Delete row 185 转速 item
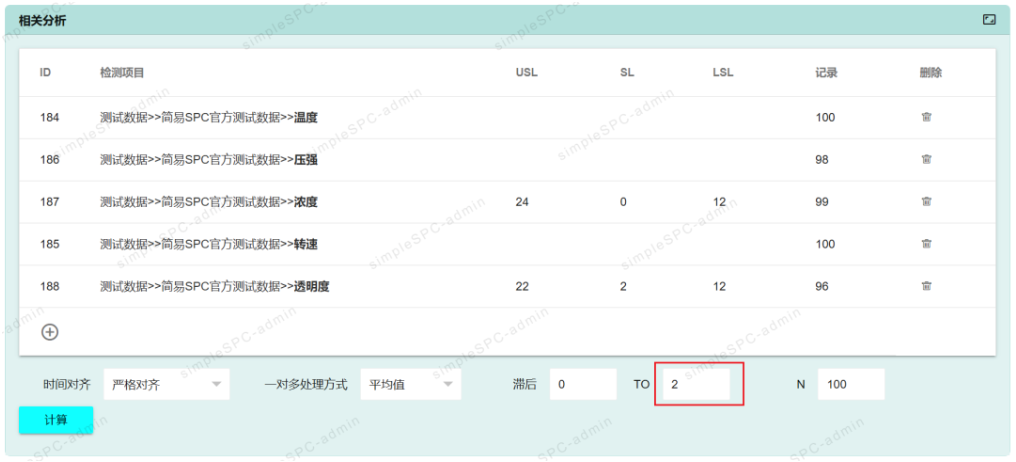This screenshot has height=462, width=1016. (926, 244)
